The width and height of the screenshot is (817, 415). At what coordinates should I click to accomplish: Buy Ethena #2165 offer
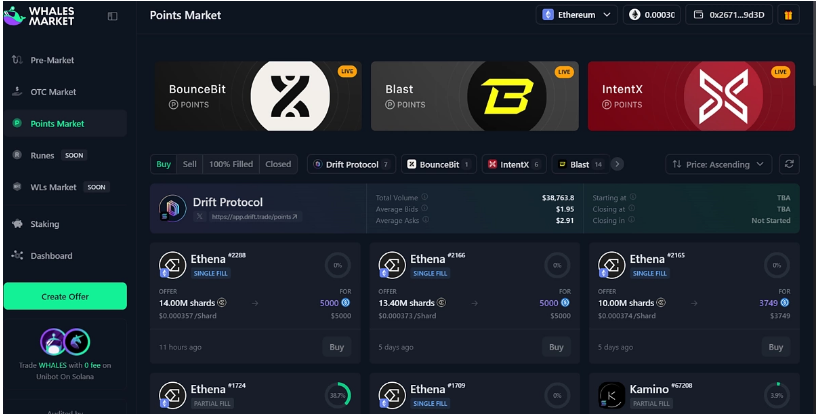(x=775, y=347)
